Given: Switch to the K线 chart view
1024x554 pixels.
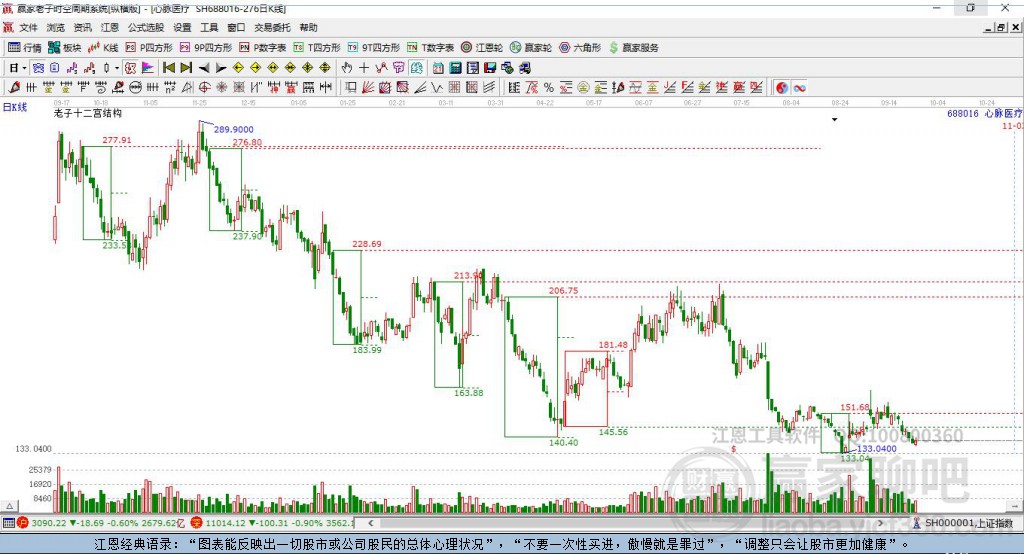Looking at the screenshot, I should click(x=103, y=48).
